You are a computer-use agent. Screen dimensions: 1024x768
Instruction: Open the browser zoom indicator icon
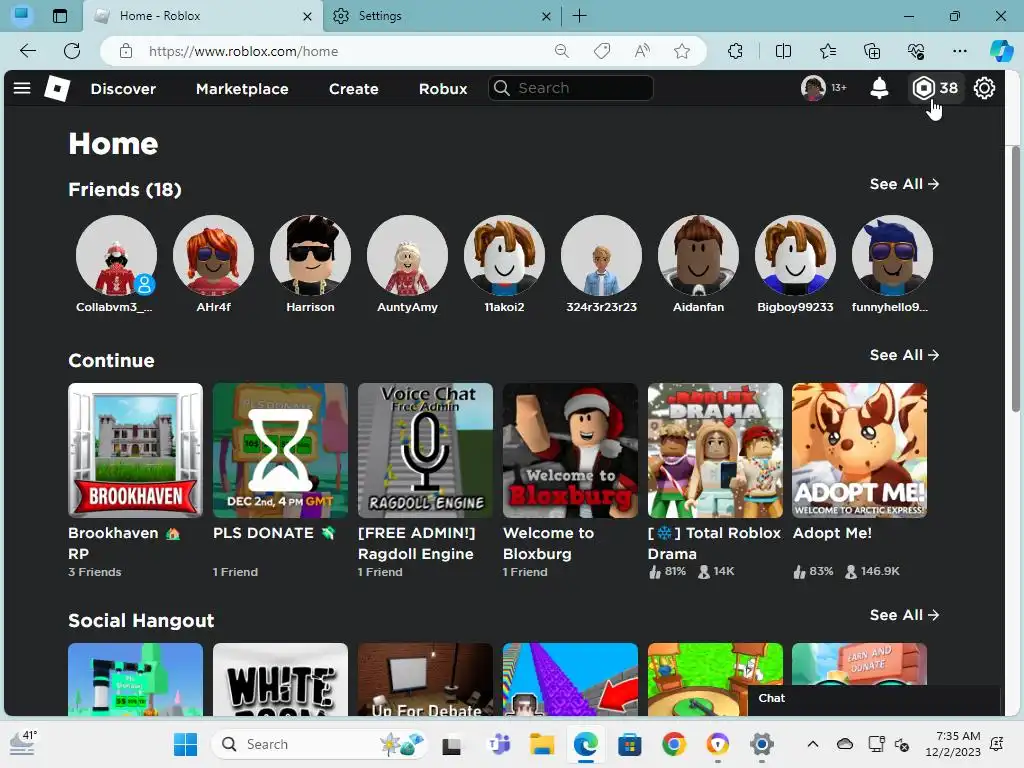pyautogui.click(x=562, y=51)
